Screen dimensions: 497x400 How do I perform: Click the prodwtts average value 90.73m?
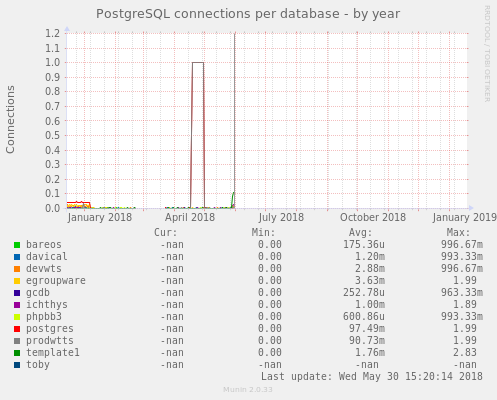coord(367,341)
